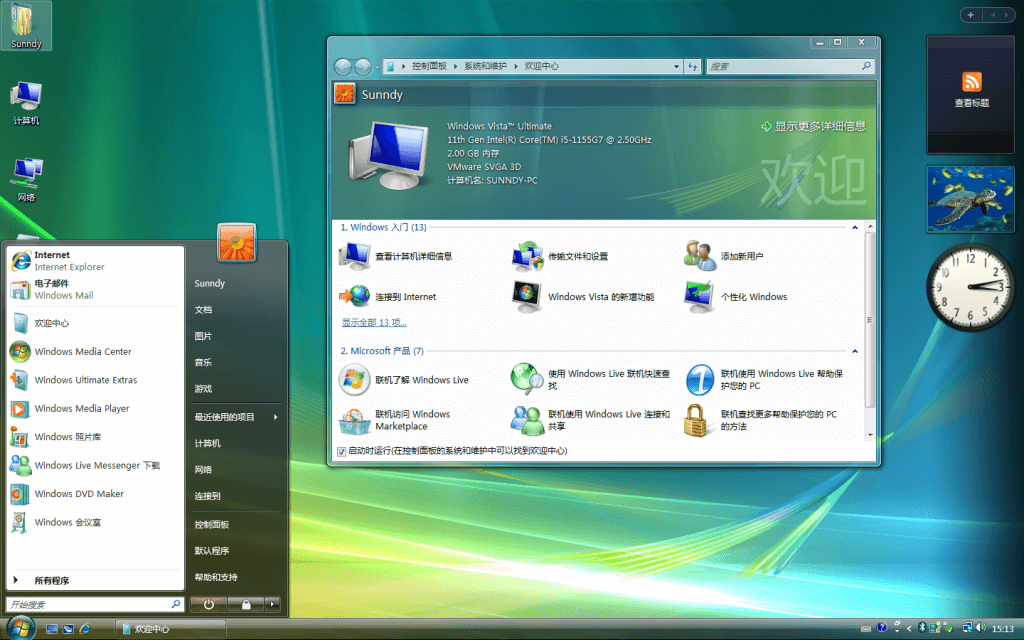
Task: Click the lock button in Start menu
Action: [x=246, y=605]
